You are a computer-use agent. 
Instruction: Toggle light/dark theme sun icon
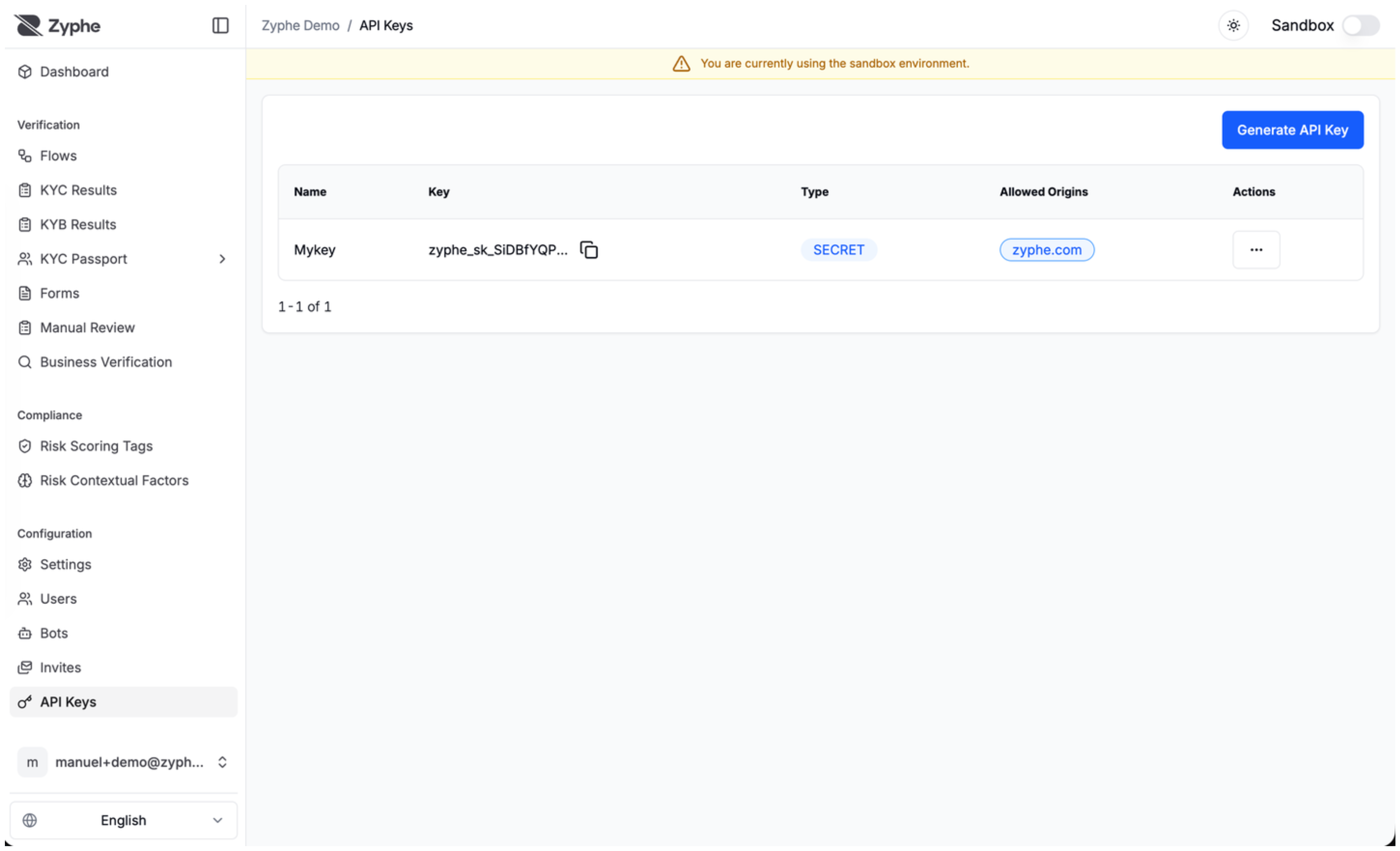pos(1234,25)
